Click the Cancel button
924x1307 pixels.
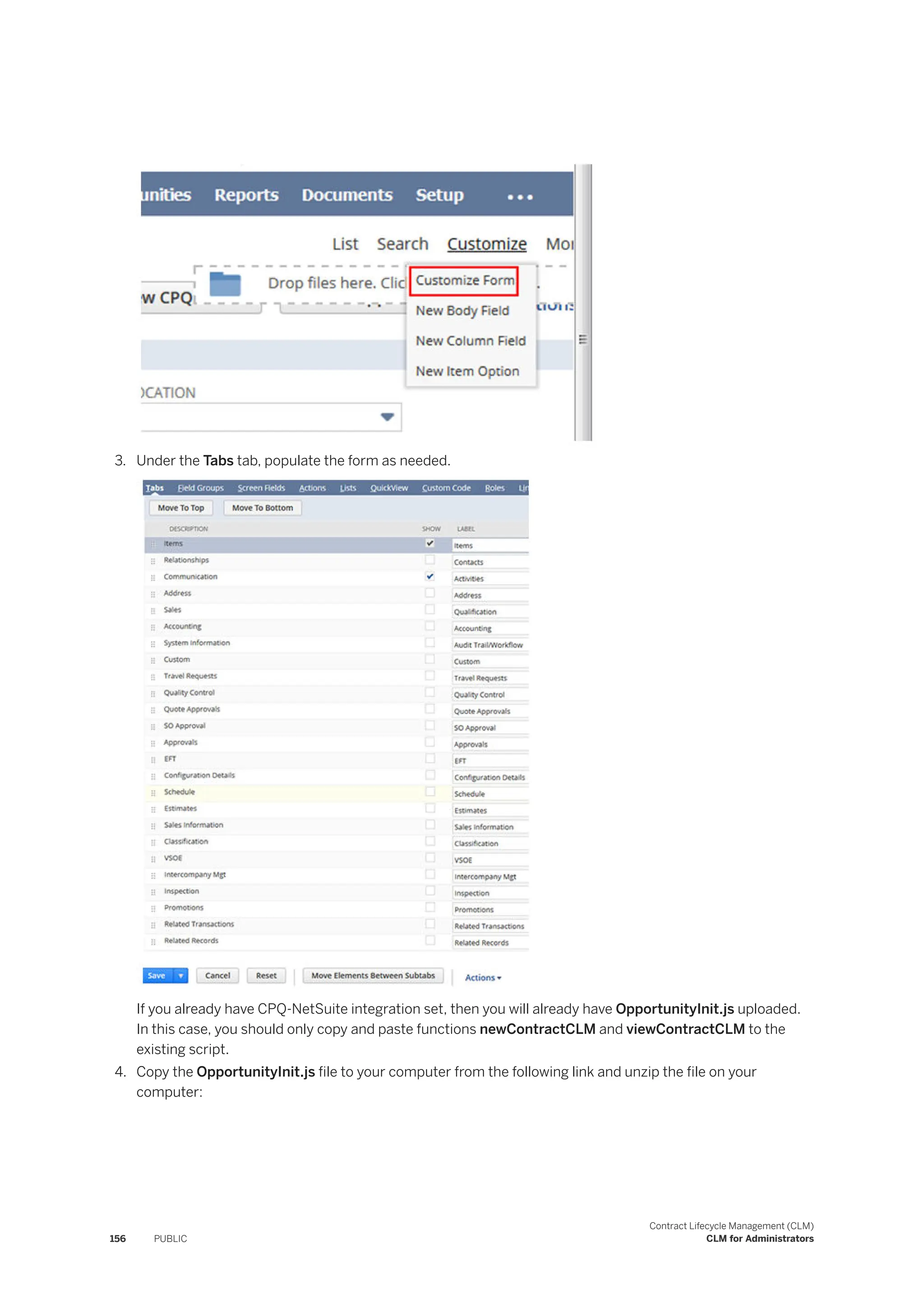click(x=218, y=976)
